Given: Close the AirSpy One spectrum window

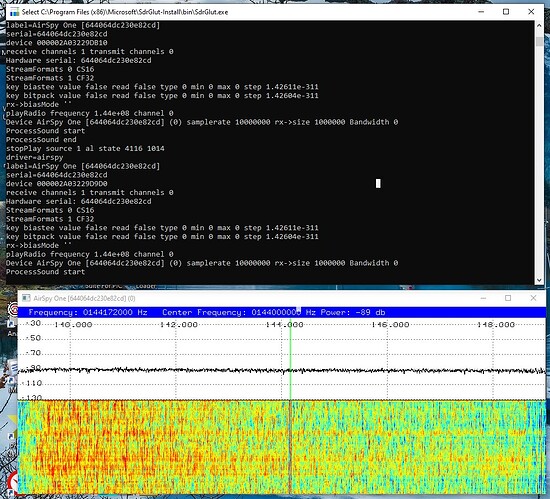Looking at the screenshot, I should 533,298.
